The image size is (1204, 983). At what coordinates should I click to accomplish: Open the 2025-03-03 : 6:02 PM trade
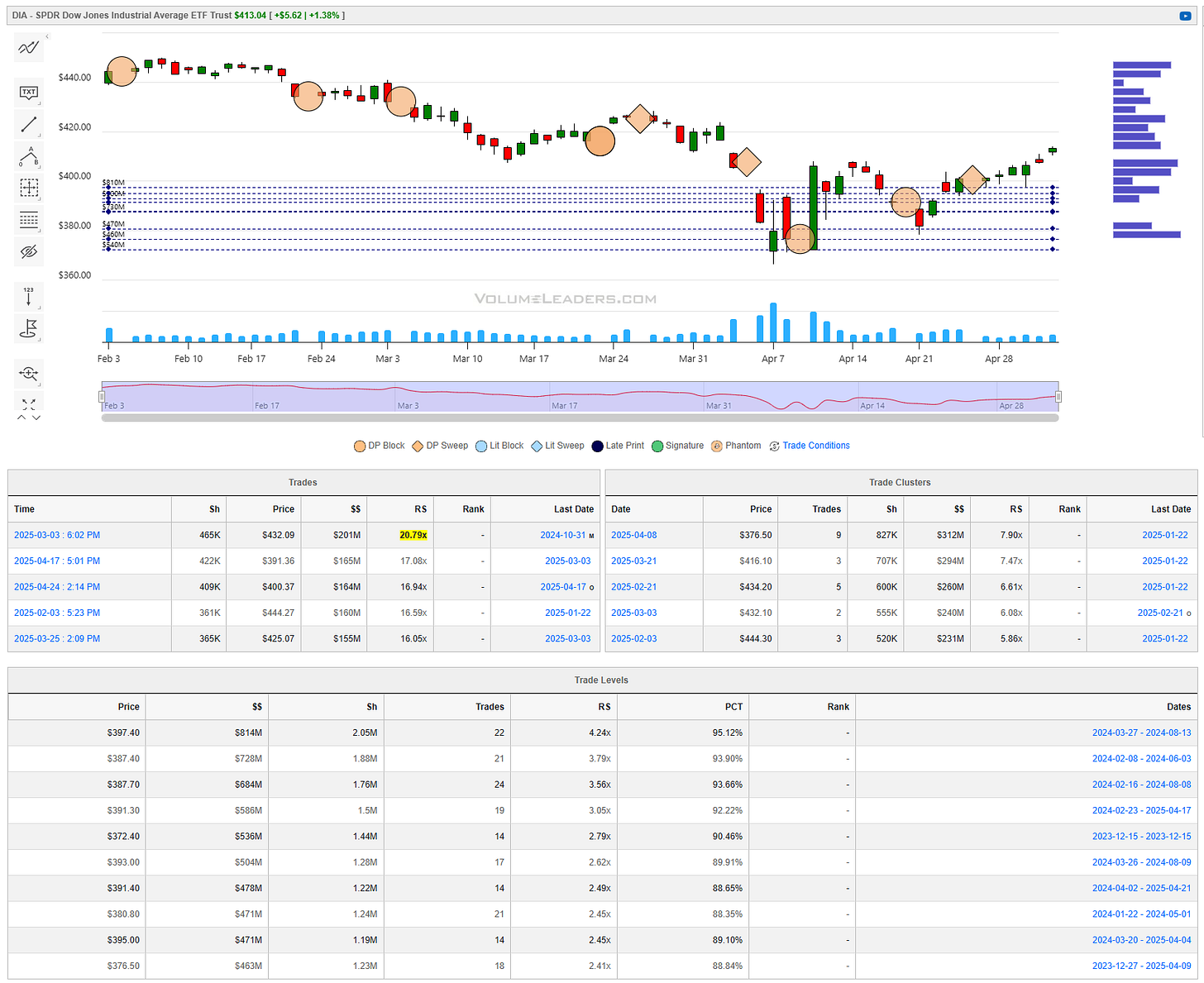tap(57, 535)
